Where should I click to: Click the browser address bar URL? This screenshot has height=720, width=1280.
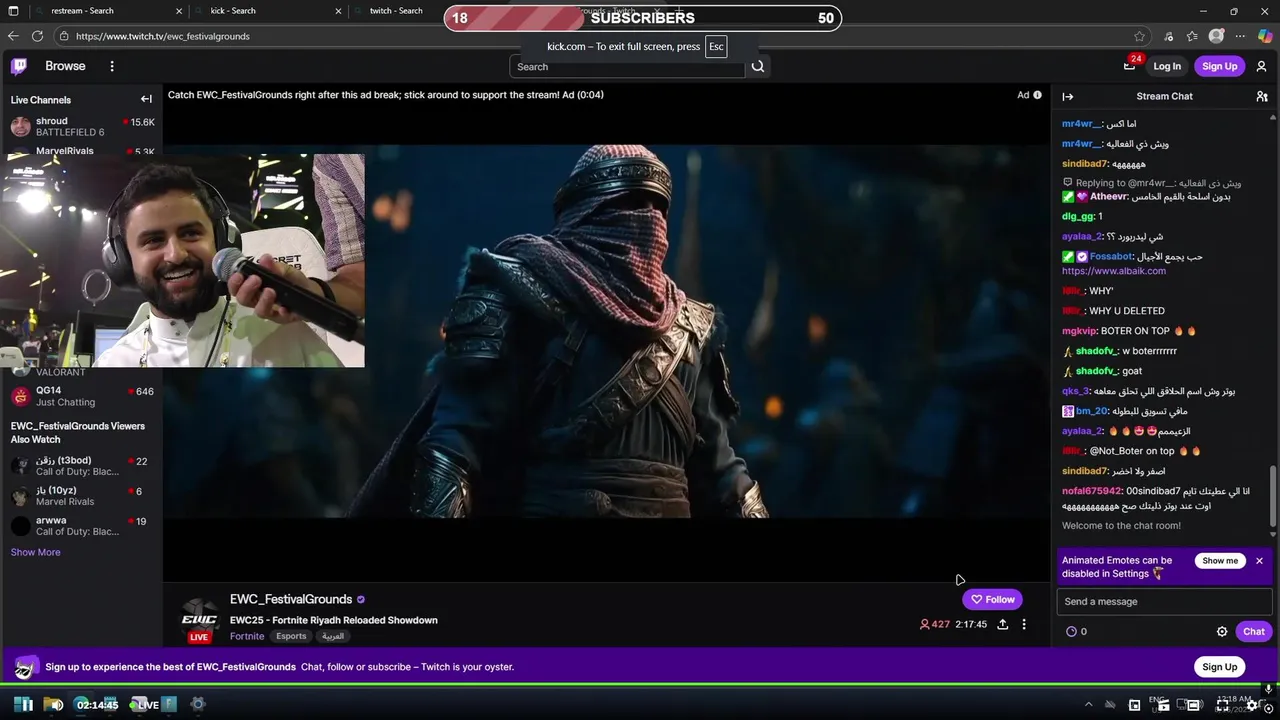coord(163,36)
